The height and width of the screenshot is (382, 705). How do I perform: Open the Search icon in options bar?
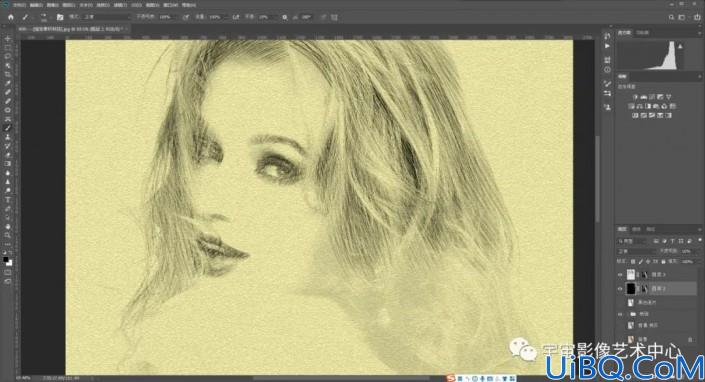point(671,17)
